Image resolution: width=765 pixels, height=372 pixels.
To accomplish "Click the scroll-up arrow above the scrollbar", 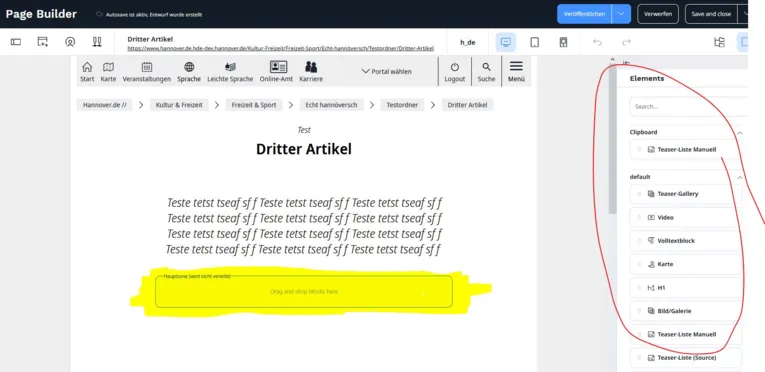I will pyautogui.click(x=613, y=60).
